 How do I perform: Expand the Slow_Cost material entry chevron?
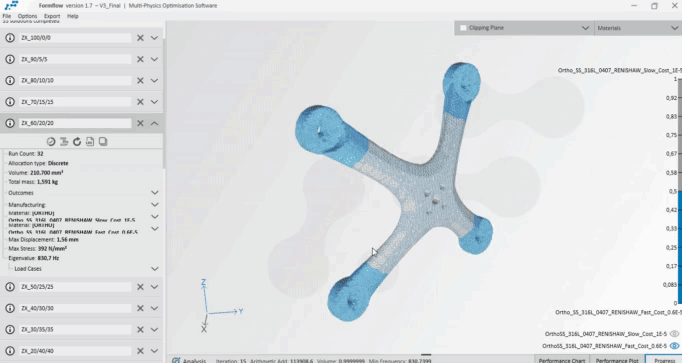(x=154, y=216)
